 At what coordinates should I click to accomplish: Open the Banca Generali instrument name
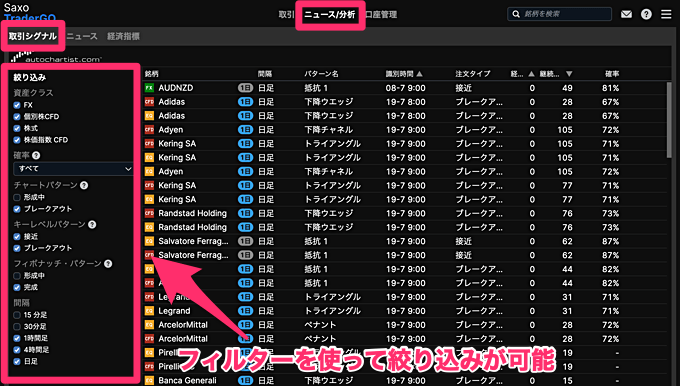[187, 380]
